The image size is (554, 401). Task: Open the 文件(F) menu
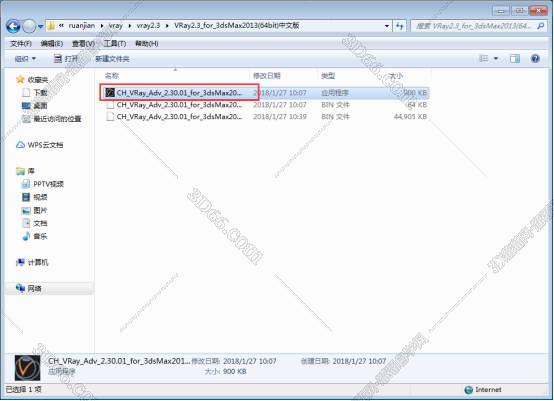pyautogui.click(x=21, y=43)
